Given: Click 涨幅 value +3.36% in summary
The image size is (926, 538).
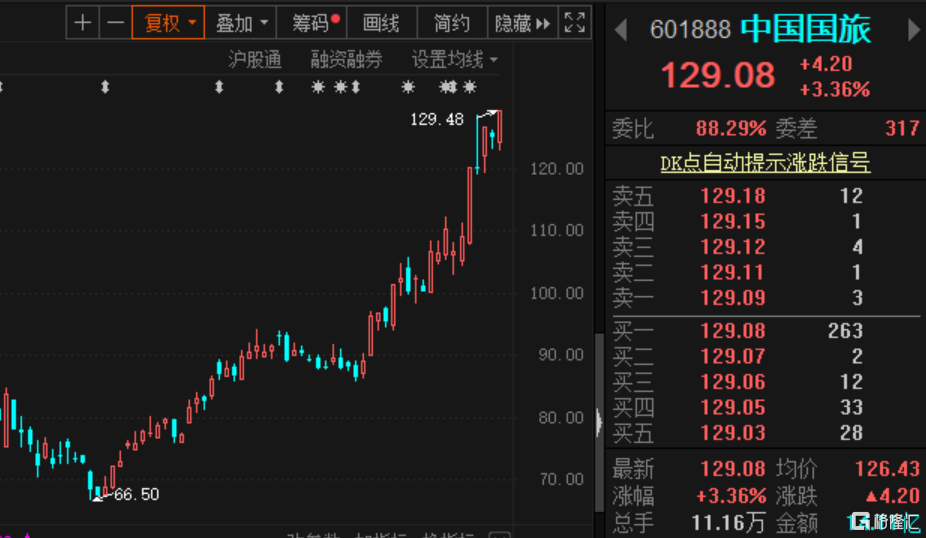Looking at the screenshot, I should click(x=731, y=495).
